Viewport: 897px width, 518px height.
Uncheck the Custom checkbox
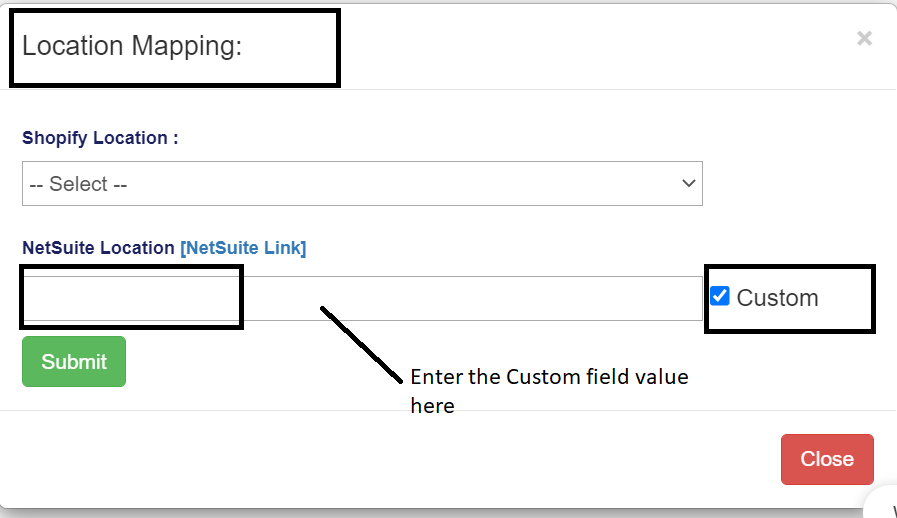[720, 296]
